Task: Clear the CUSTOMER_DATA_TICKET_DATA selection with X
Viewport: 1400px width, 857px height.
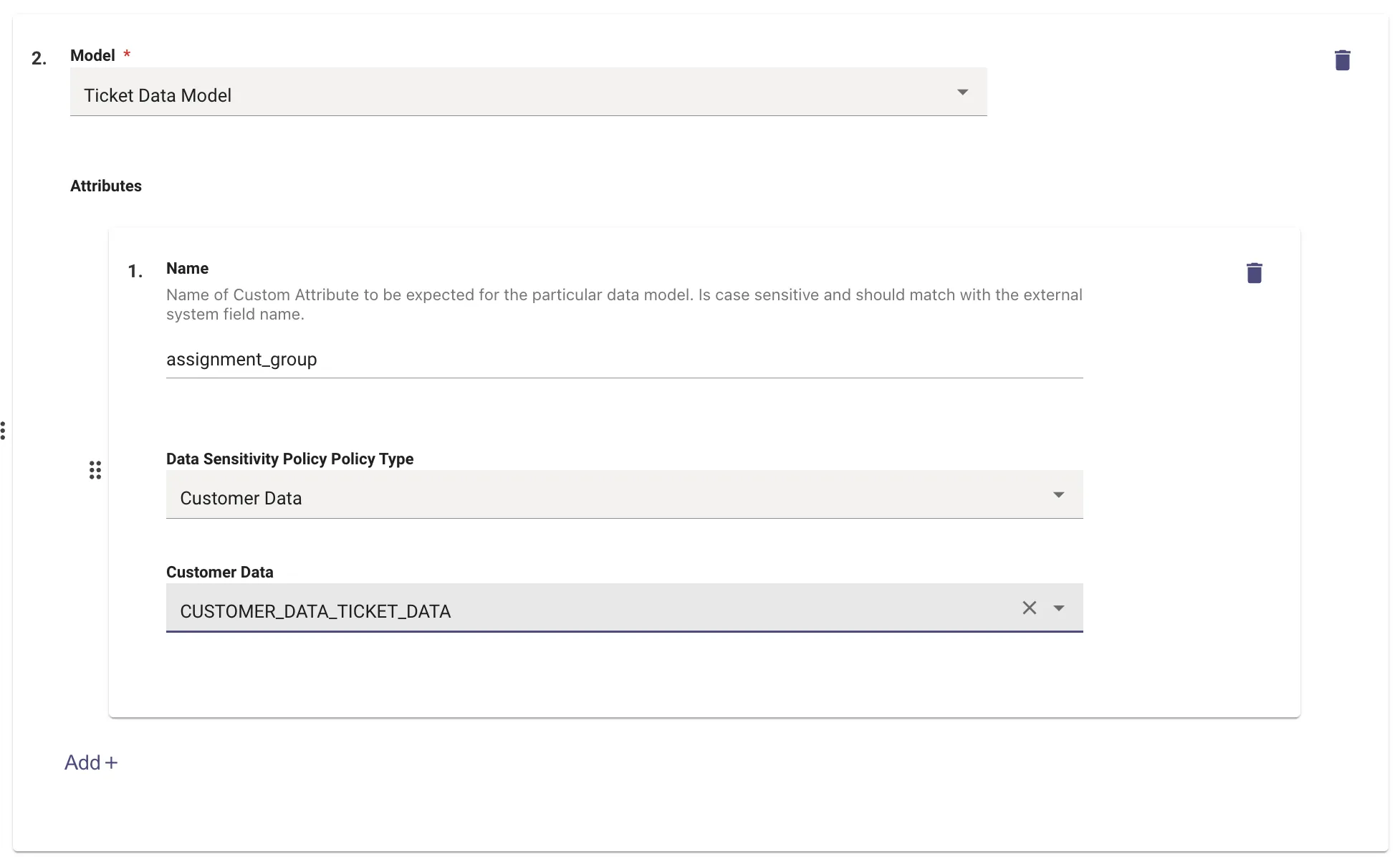Action: coord(1029,608)
